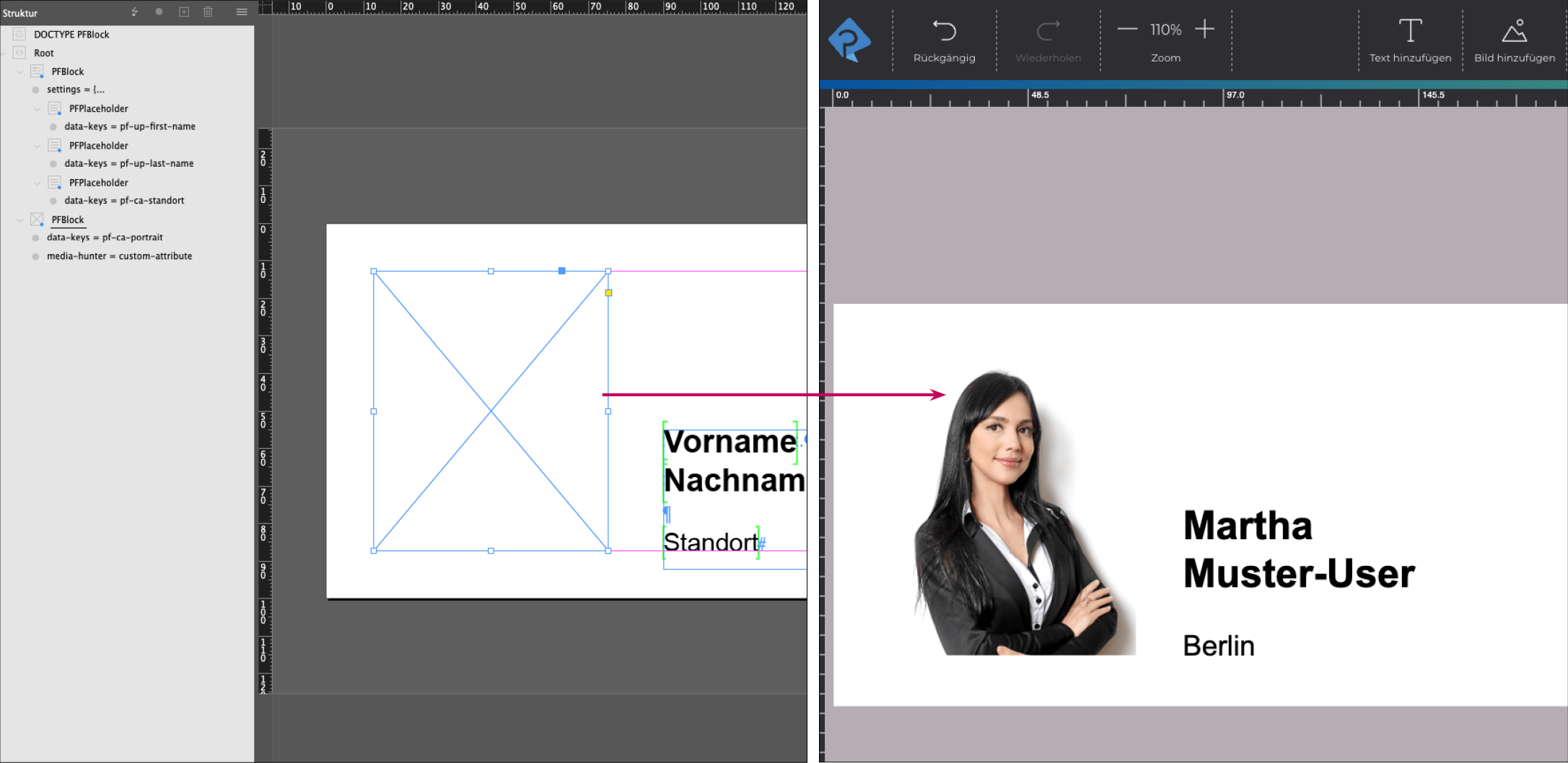Select the data-keys = pf-ca-portrait attribute
The height and width of the screenshot is (763, 1568).
click(x=105, y=237)
